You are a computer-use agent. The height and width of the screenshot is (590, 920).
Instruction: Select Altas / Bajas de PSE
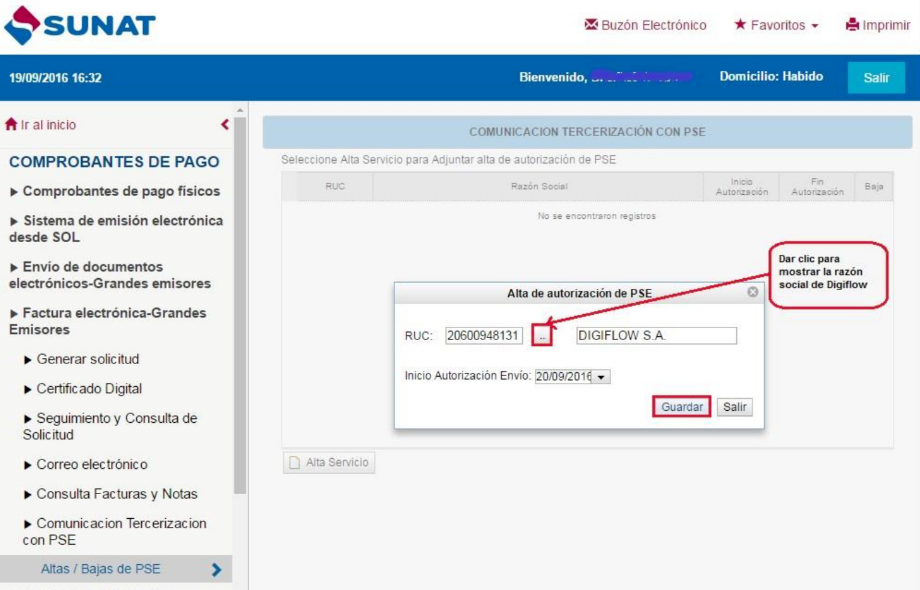[x=100, y=569]
